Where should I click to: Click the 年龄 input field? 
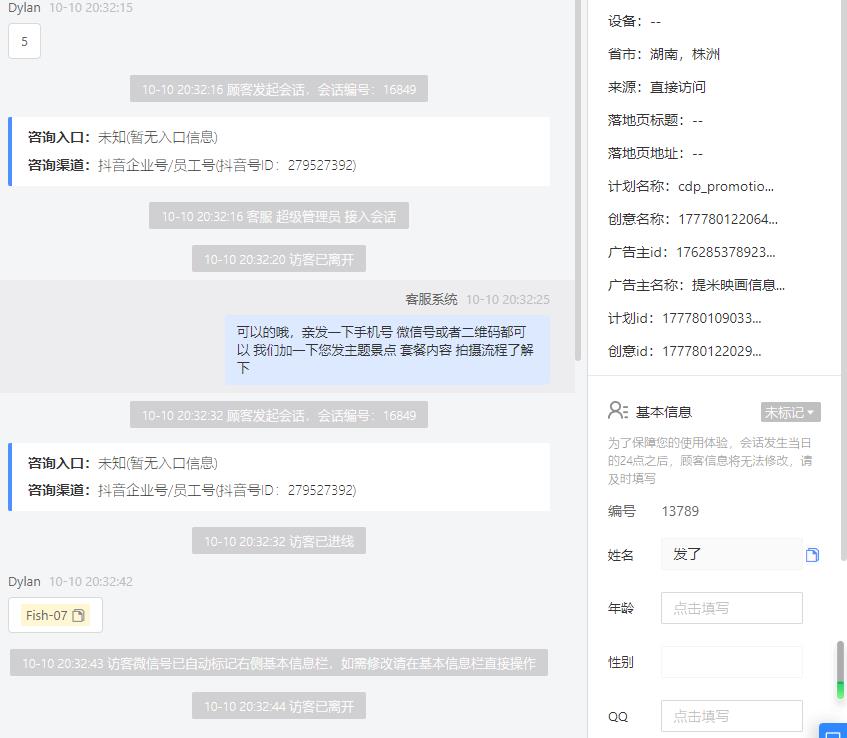tap(731, 608)
